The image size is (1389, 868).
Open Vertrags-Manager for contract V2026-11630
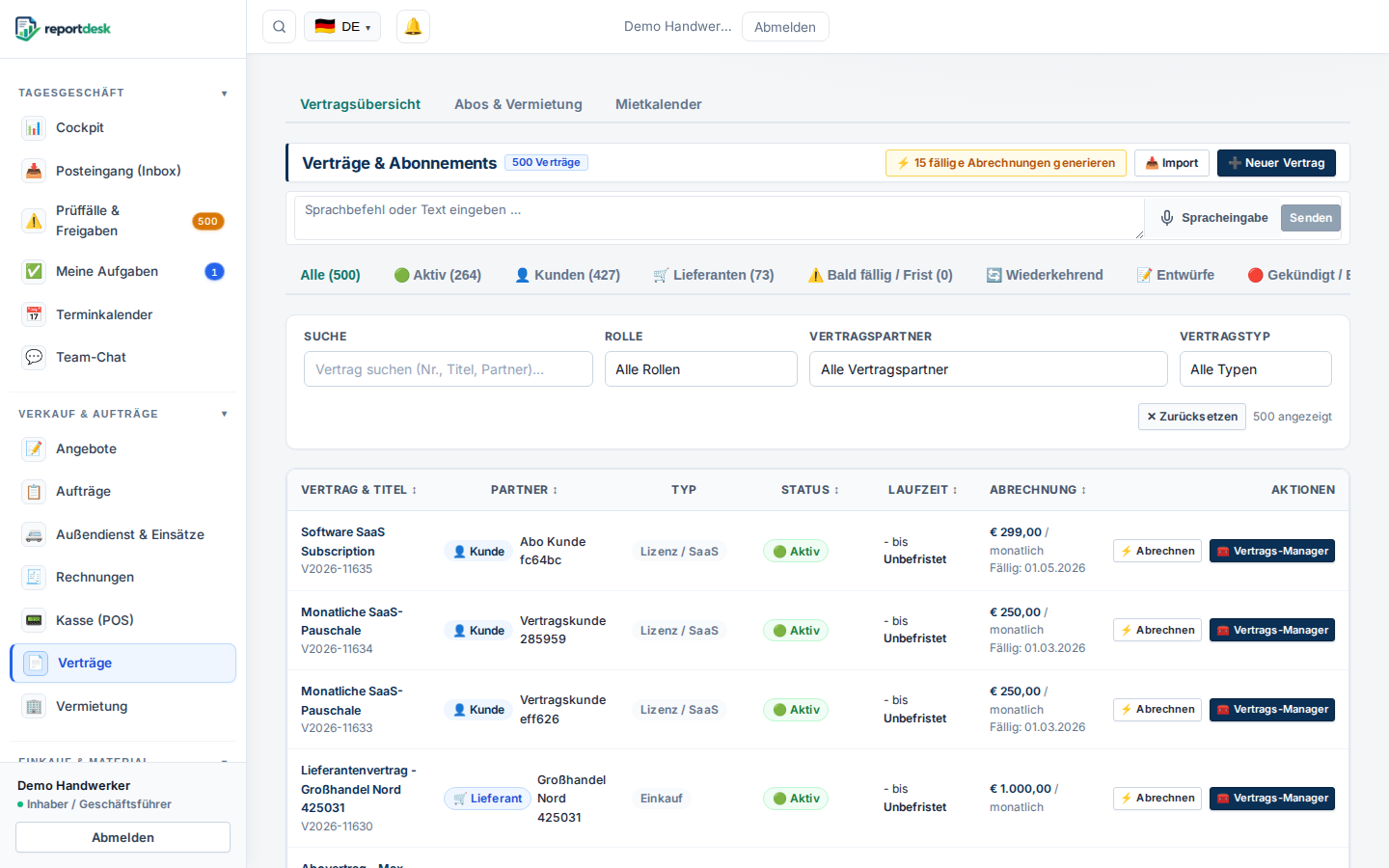click(1272, 798)
